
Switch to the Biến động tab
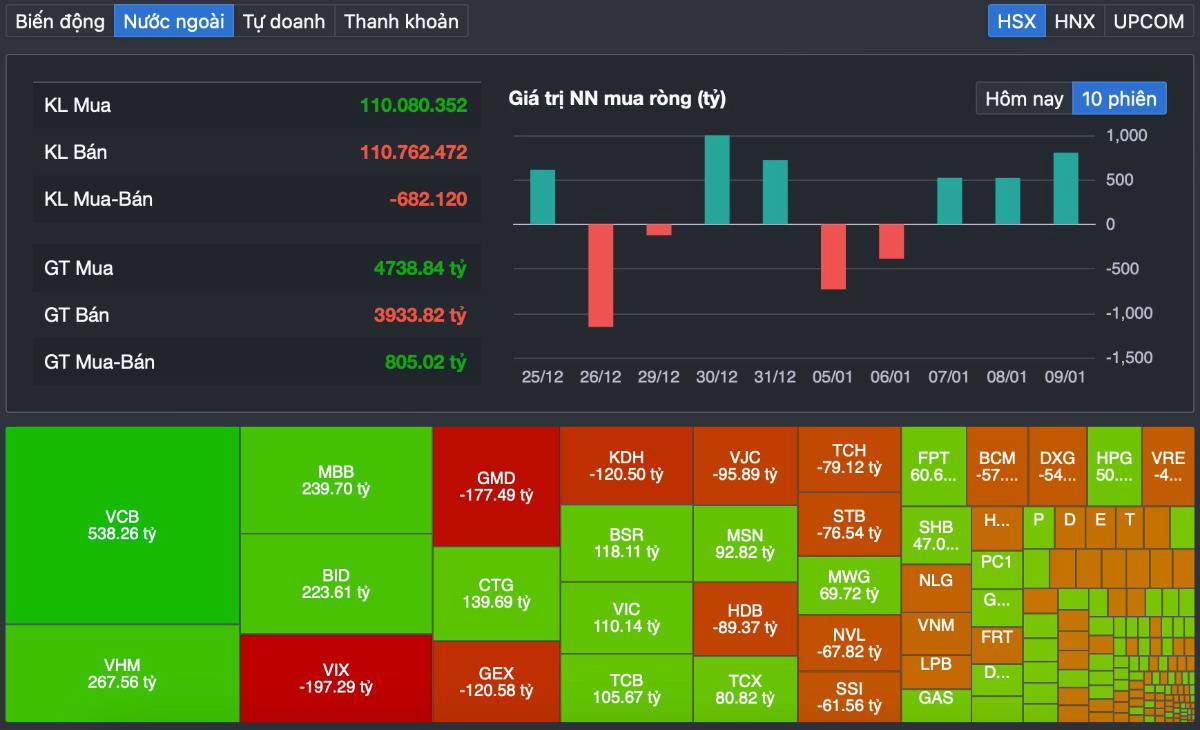tap(60, 21)
